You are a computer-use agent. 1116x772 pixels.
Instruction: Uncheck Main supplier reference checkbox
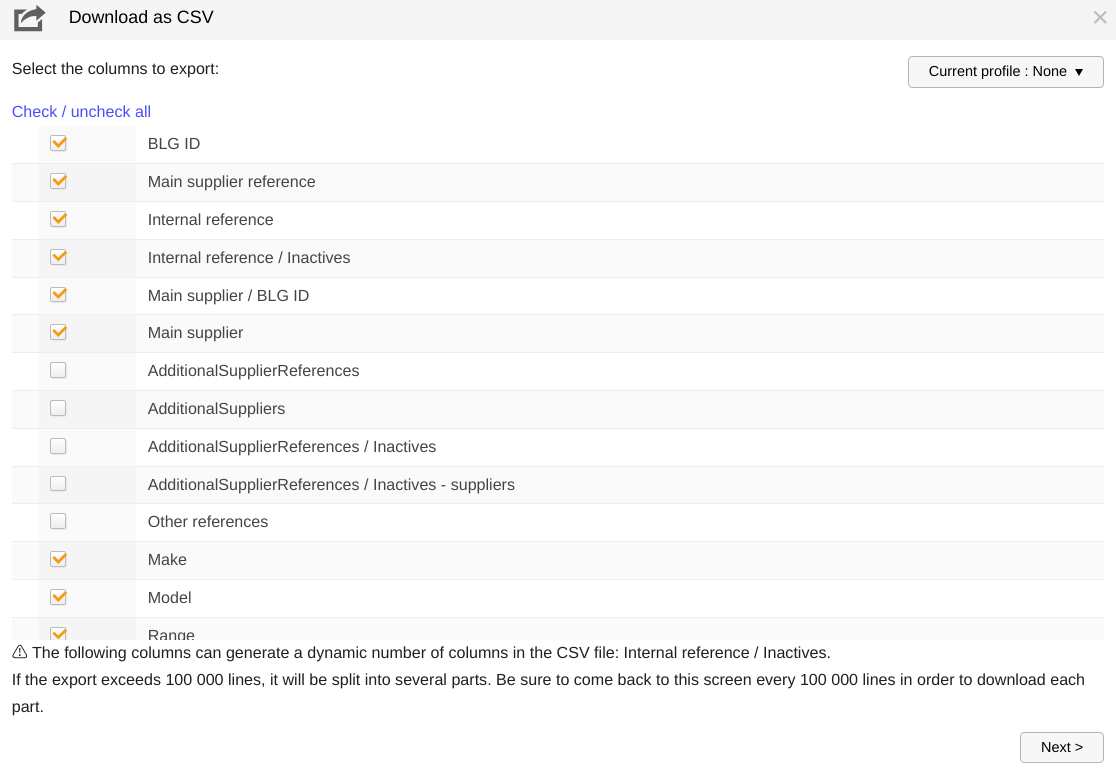click(x=58, y=181)
